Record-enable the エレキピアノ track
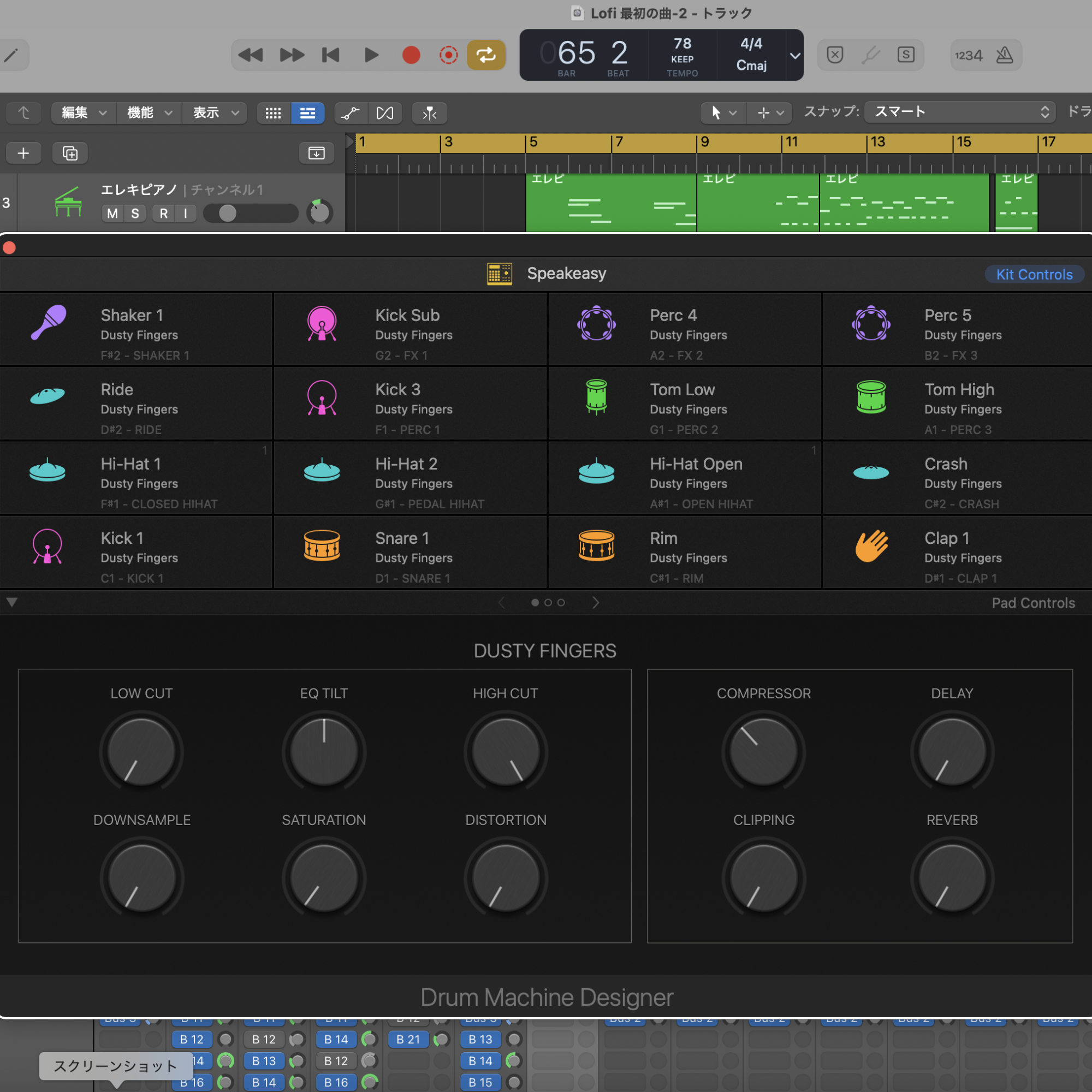 click(x=163, y=213)
